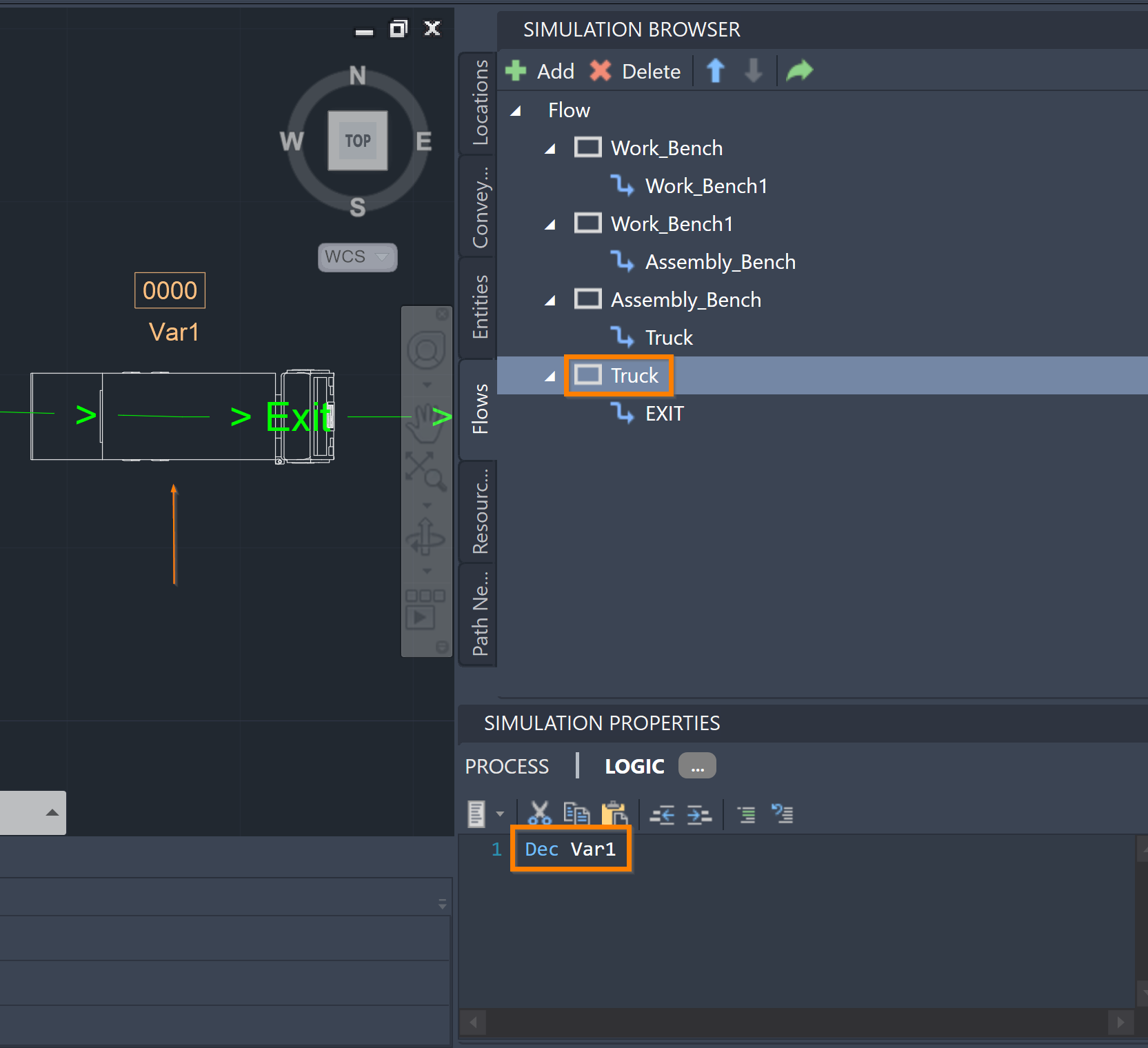This screenshot has height=1048, width=1148.
Task: Select the Assembly_Bench location row
Action: (823, 299)
